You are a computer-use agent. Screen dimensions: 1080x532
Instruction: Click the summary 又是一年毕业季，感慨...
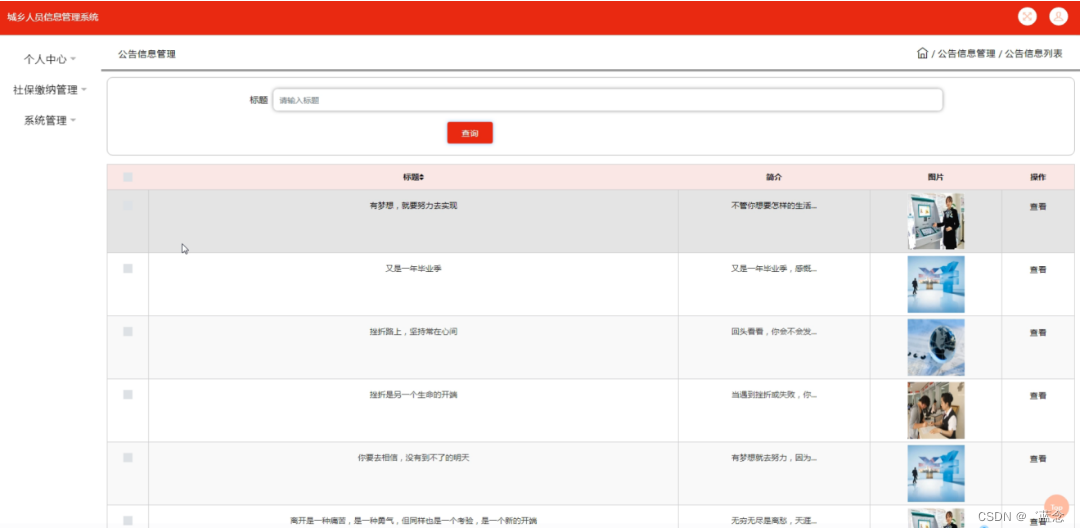pyautogui.click(x=774, y=269)
